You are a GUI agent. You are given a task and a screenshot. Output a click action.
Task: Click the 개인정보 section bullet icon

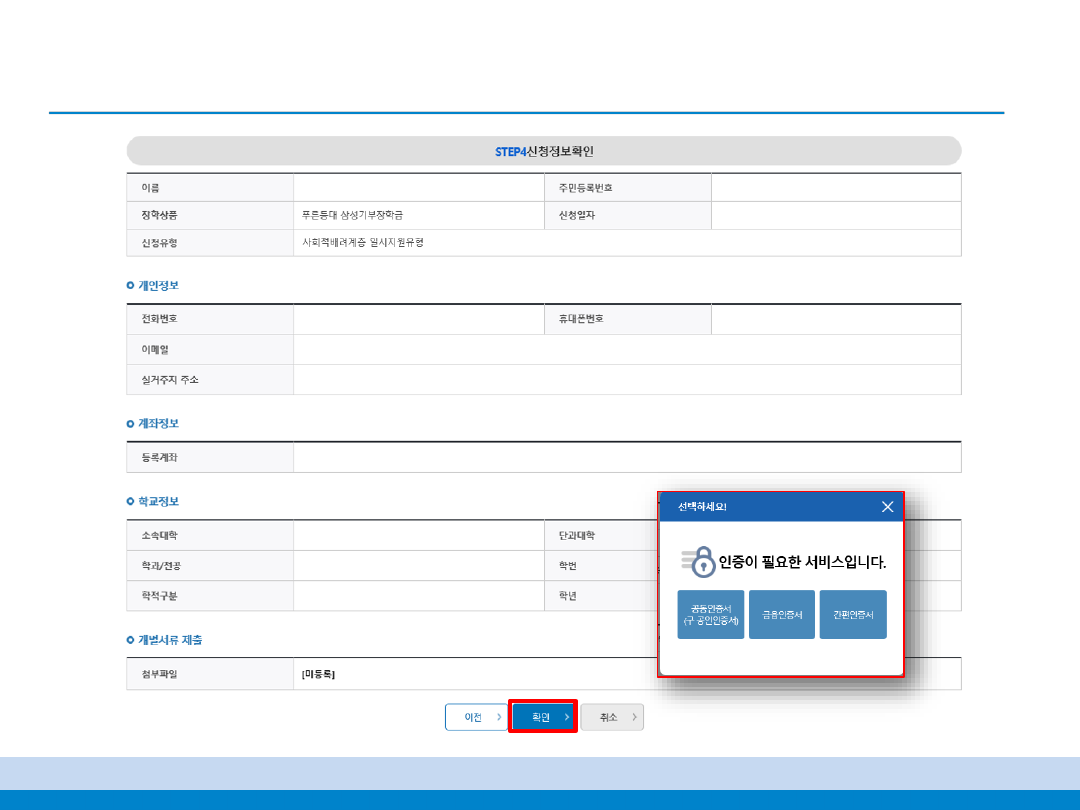tap(131, 286)
